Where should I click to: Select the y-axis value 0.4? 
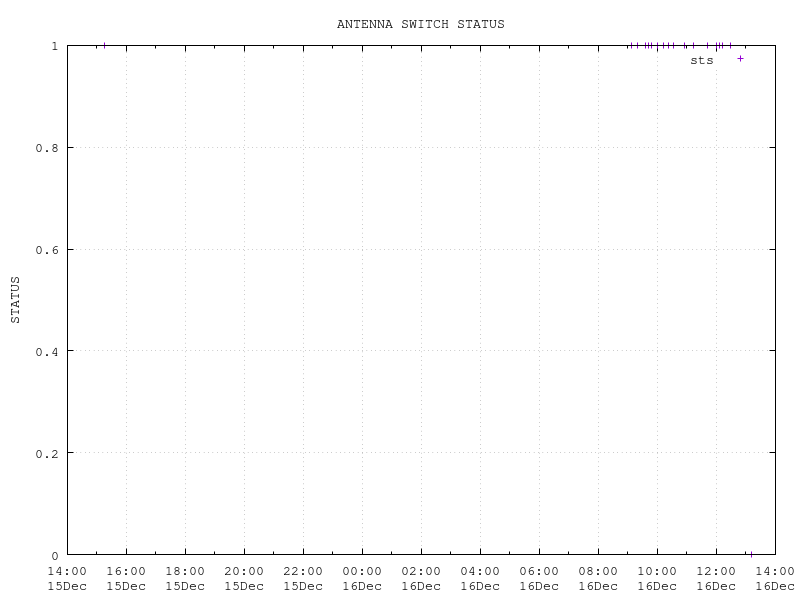[47, 352]
